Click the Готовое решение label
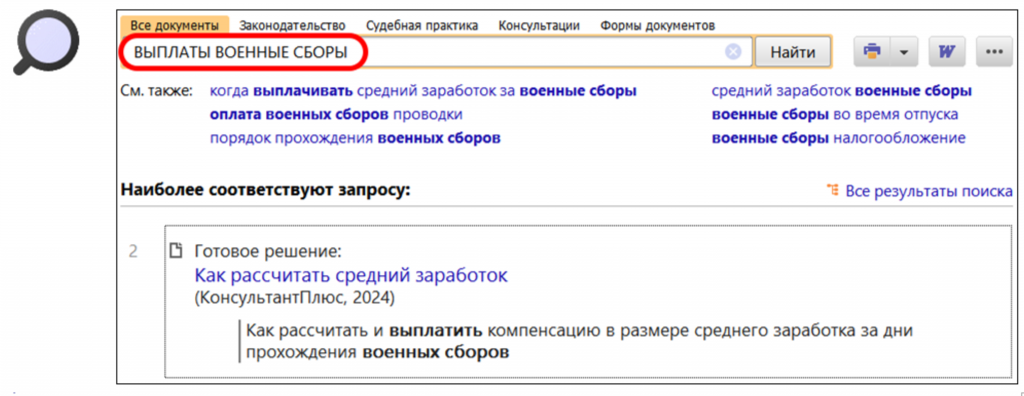The height and width of the screenshot is (396, 1024). pyautogui.click(x=268, y=252)
